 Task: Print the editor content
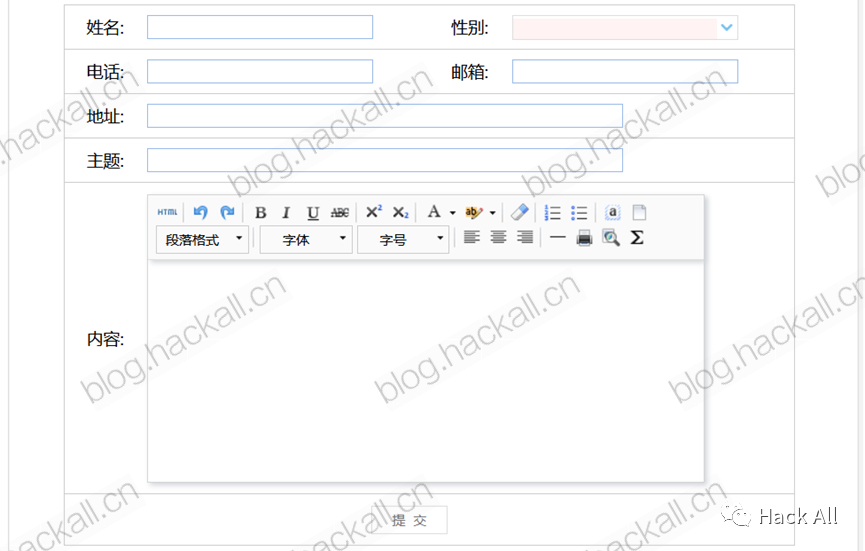click(x=584, y=238)
